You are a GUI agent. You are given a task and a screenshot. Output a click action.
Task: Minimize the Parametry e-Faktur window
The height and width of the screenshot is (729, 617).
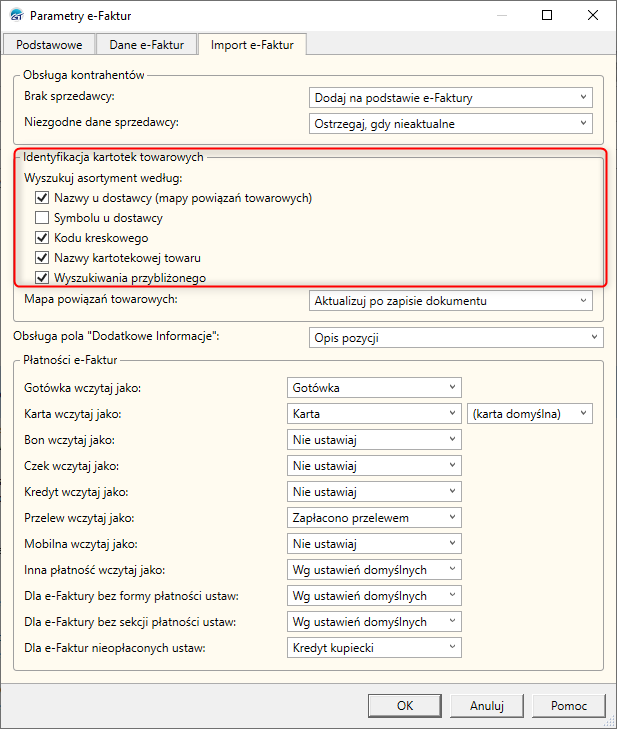[x=500, y=16]
